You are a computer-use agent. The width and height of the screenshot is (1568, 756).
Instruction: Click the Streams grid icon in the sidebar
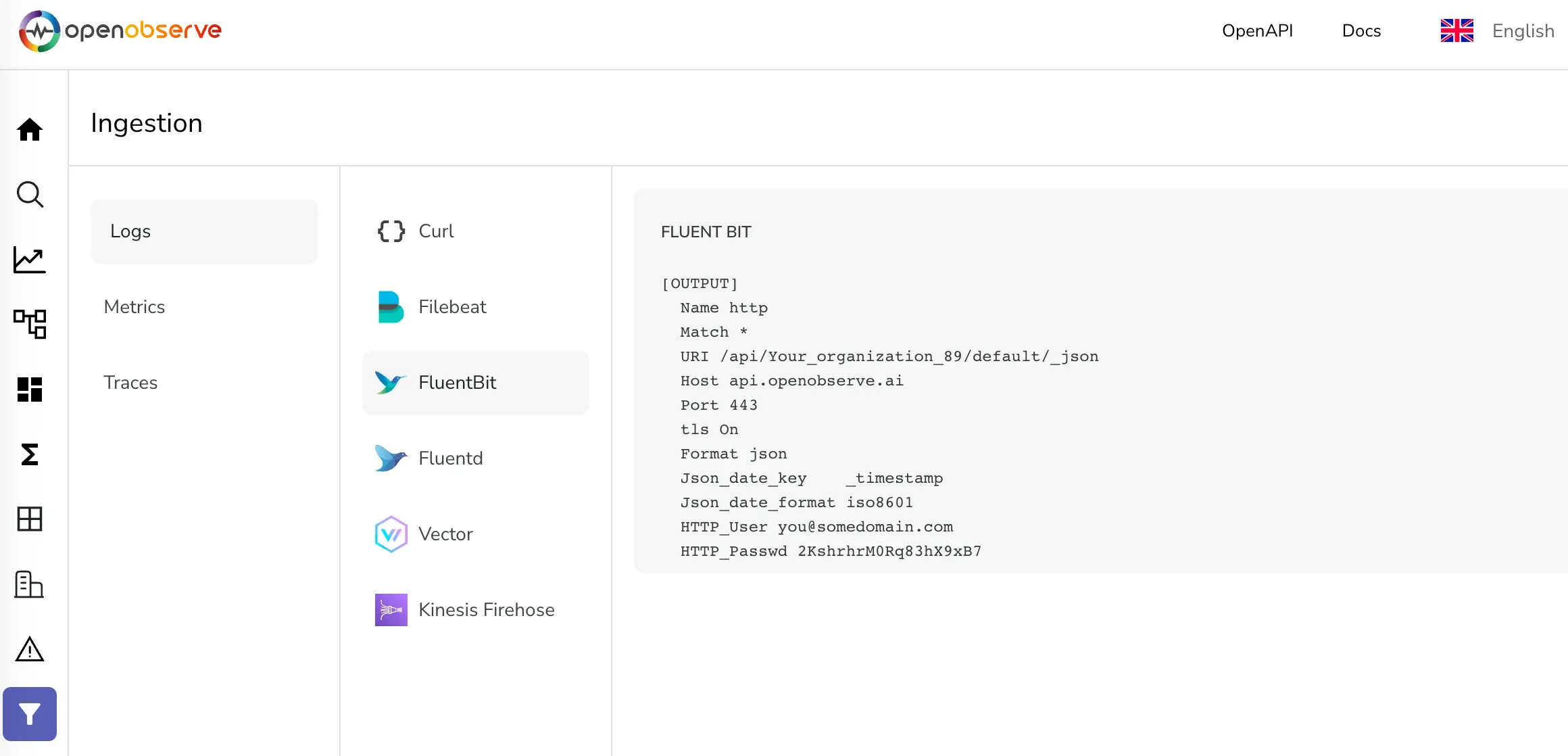pos(30,519)
